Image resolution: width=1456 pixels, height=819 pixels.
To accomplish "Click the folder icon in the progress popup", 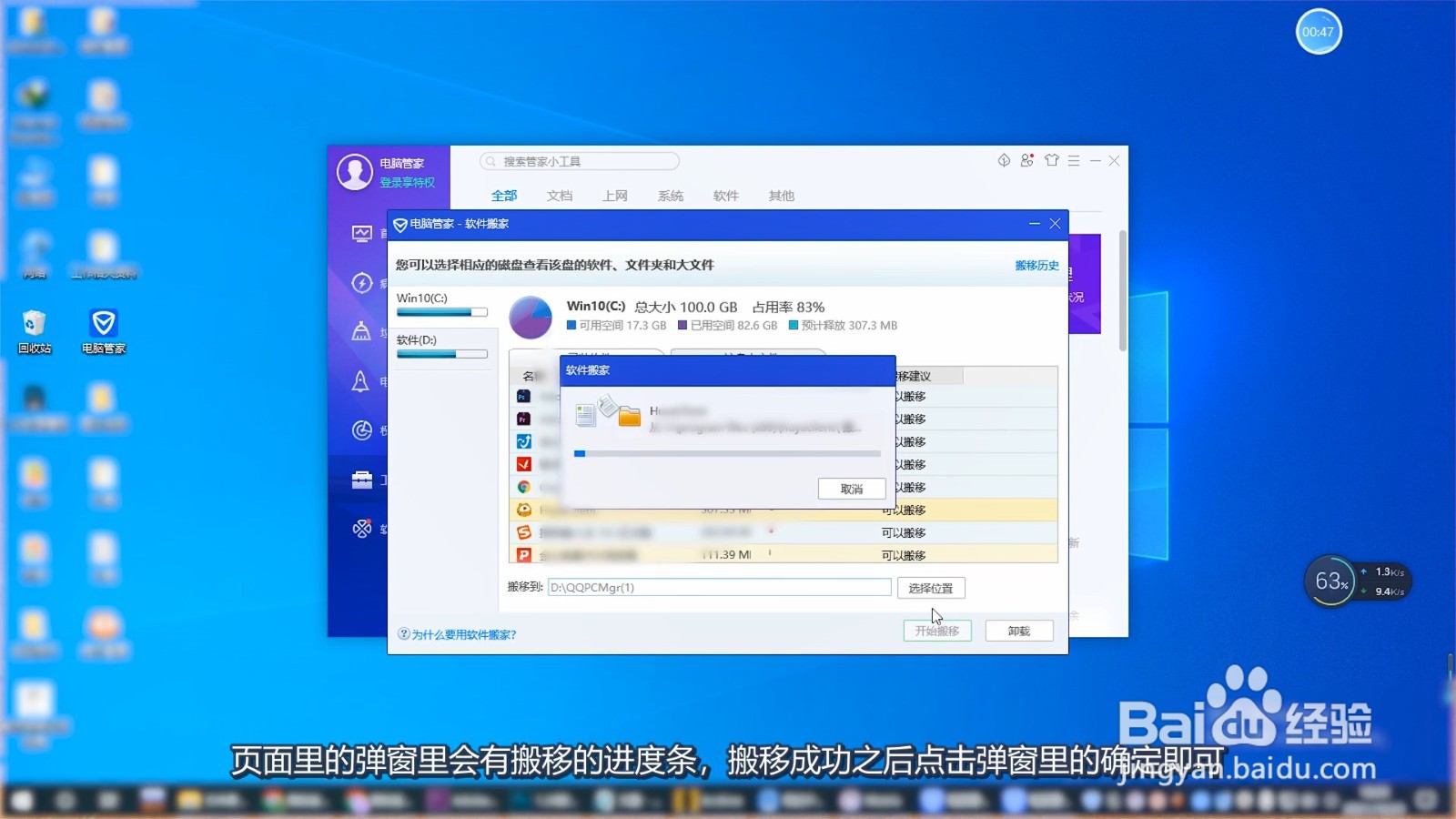I will [629, 417].
